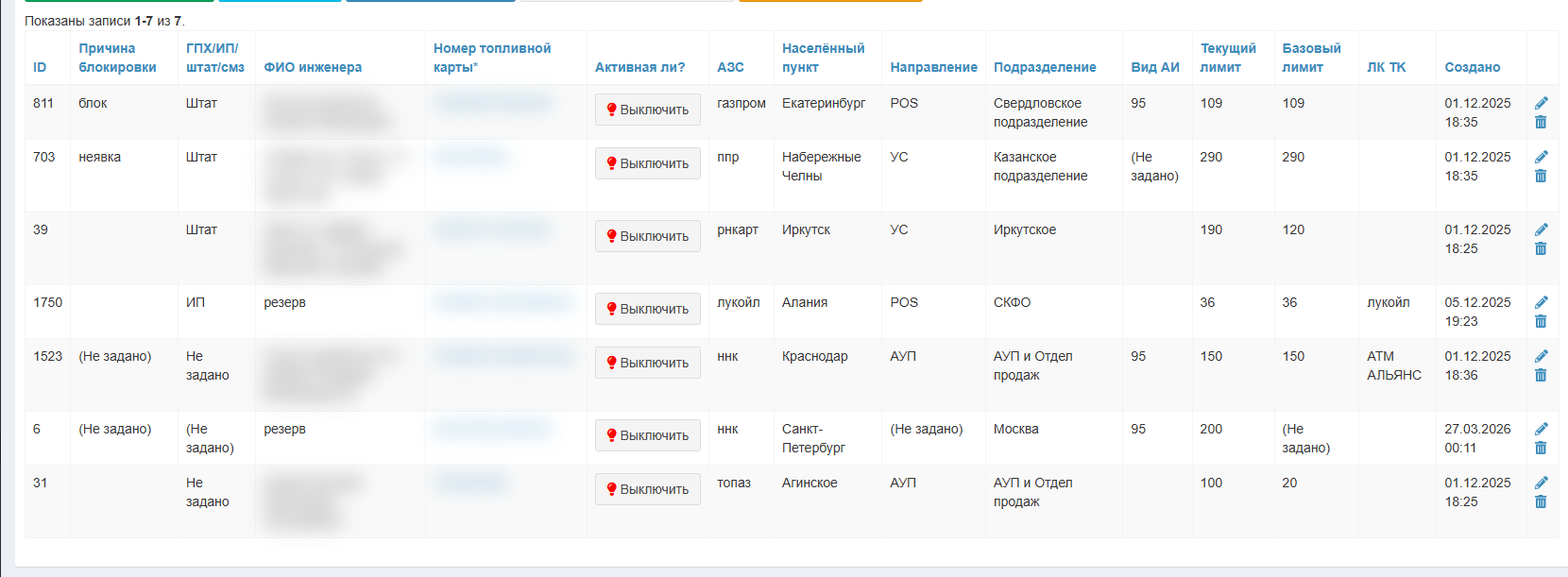This screenshot has width=1568, height=577.
Task: Delete record 811 with the trash icon
Action: [1541, 122]
